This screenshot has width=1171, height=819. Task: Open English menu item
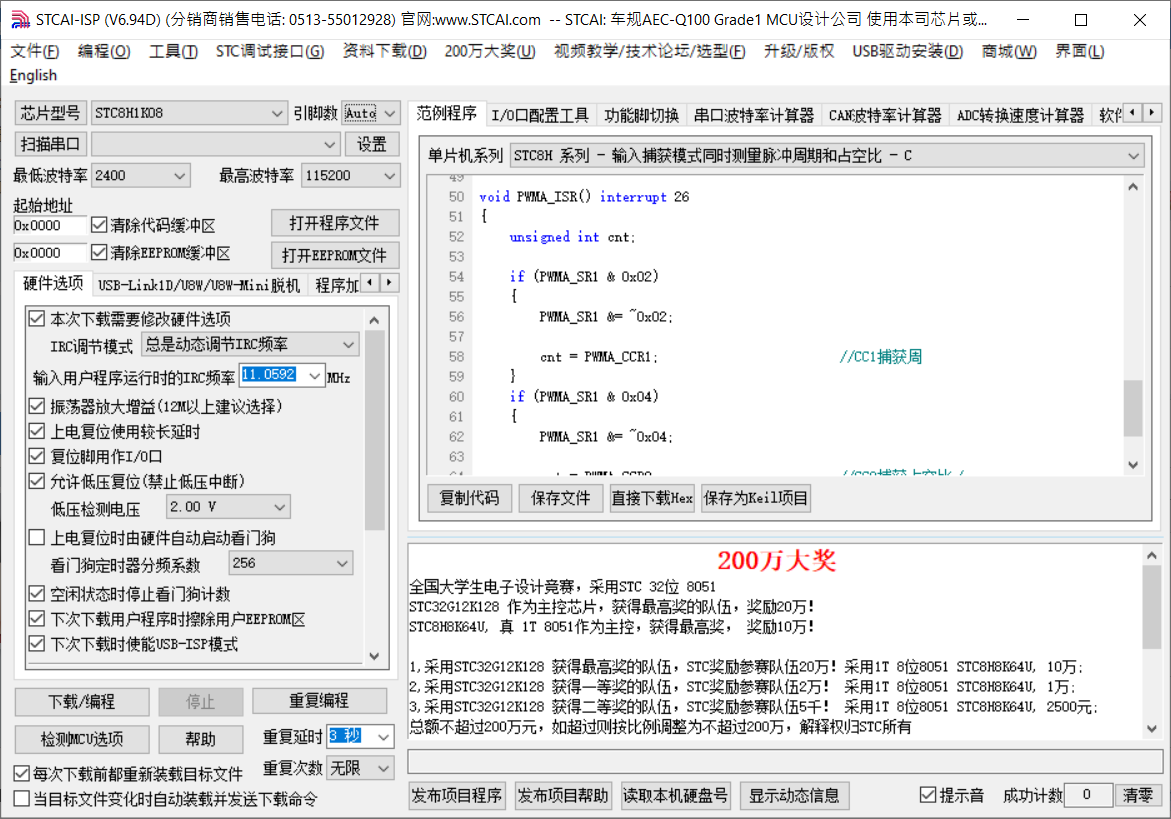[33, 75]
